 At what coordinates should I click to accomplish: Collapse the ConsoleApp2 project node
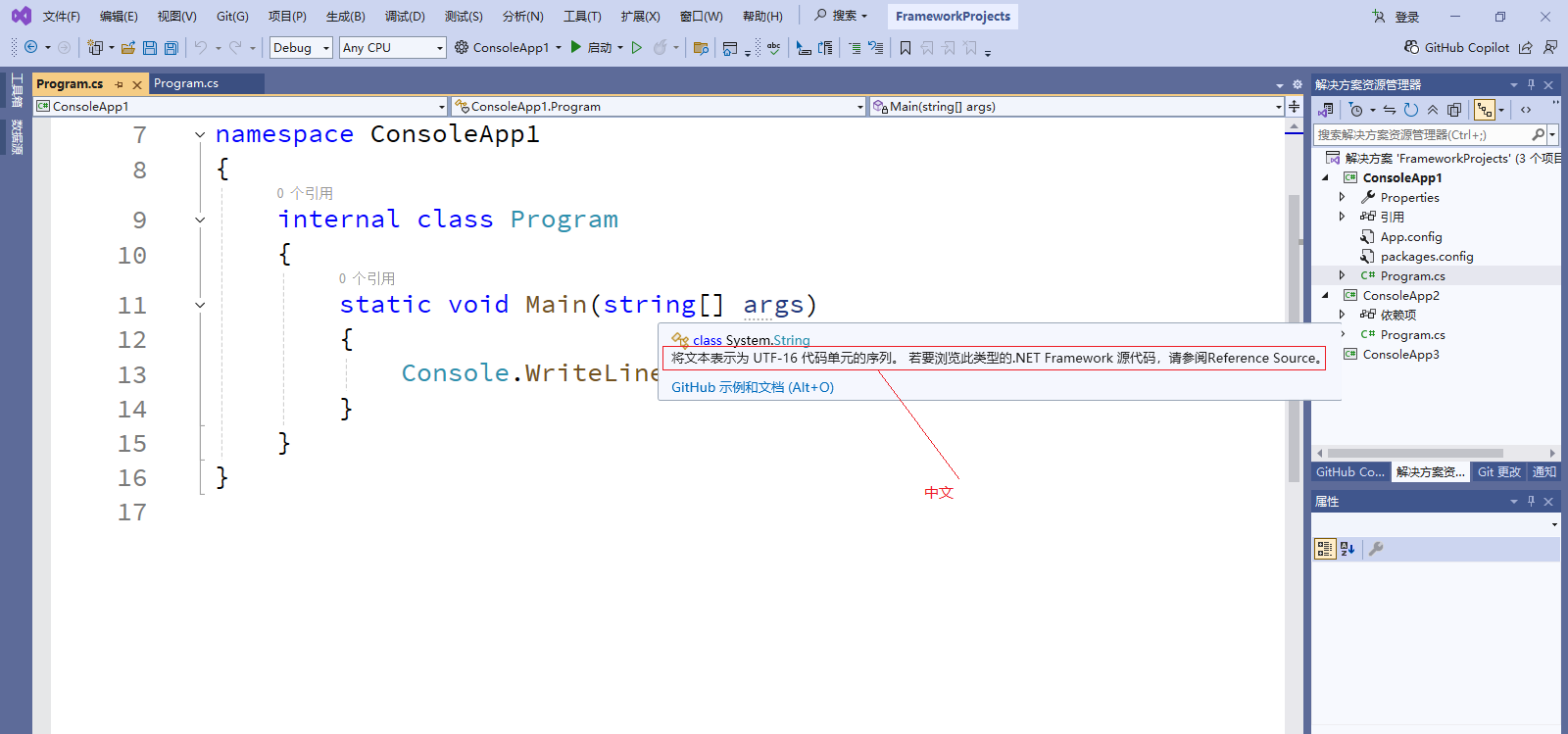click(1326, 295)
